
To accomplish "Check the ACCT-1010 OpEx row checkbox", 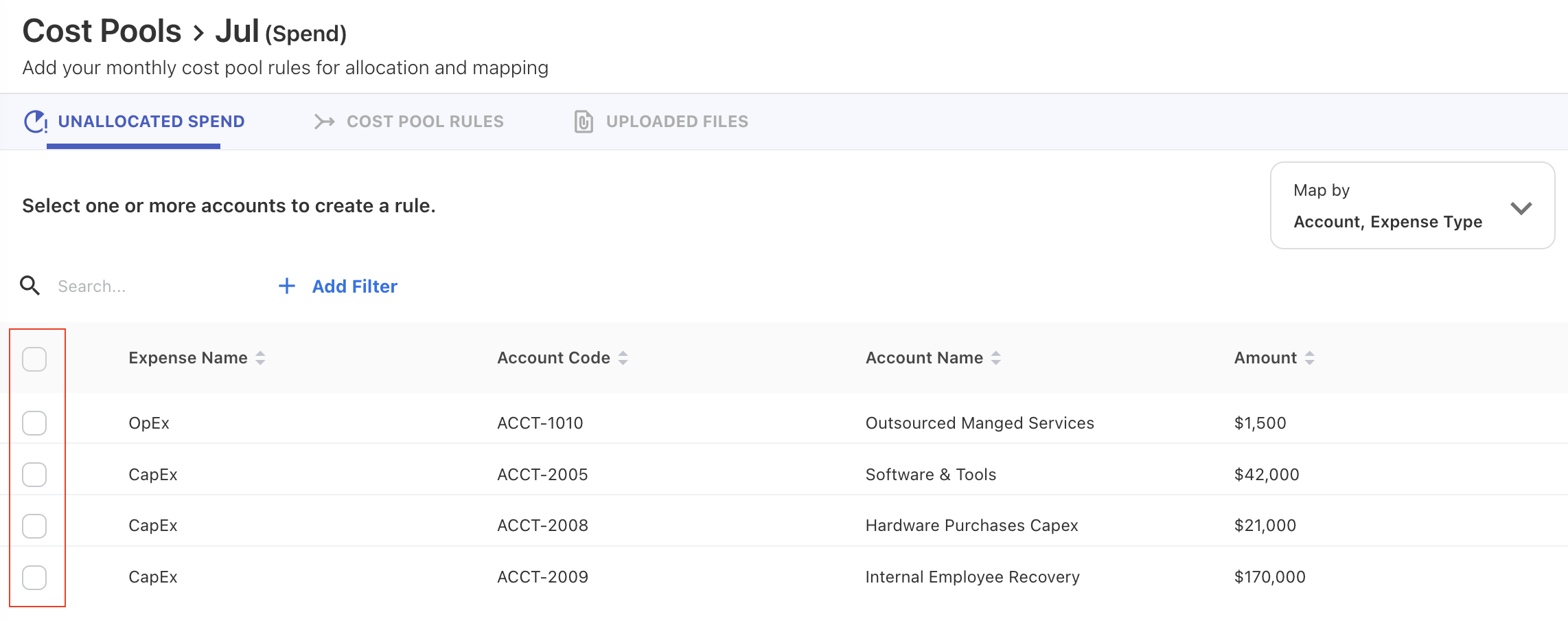I will point(34,423).
